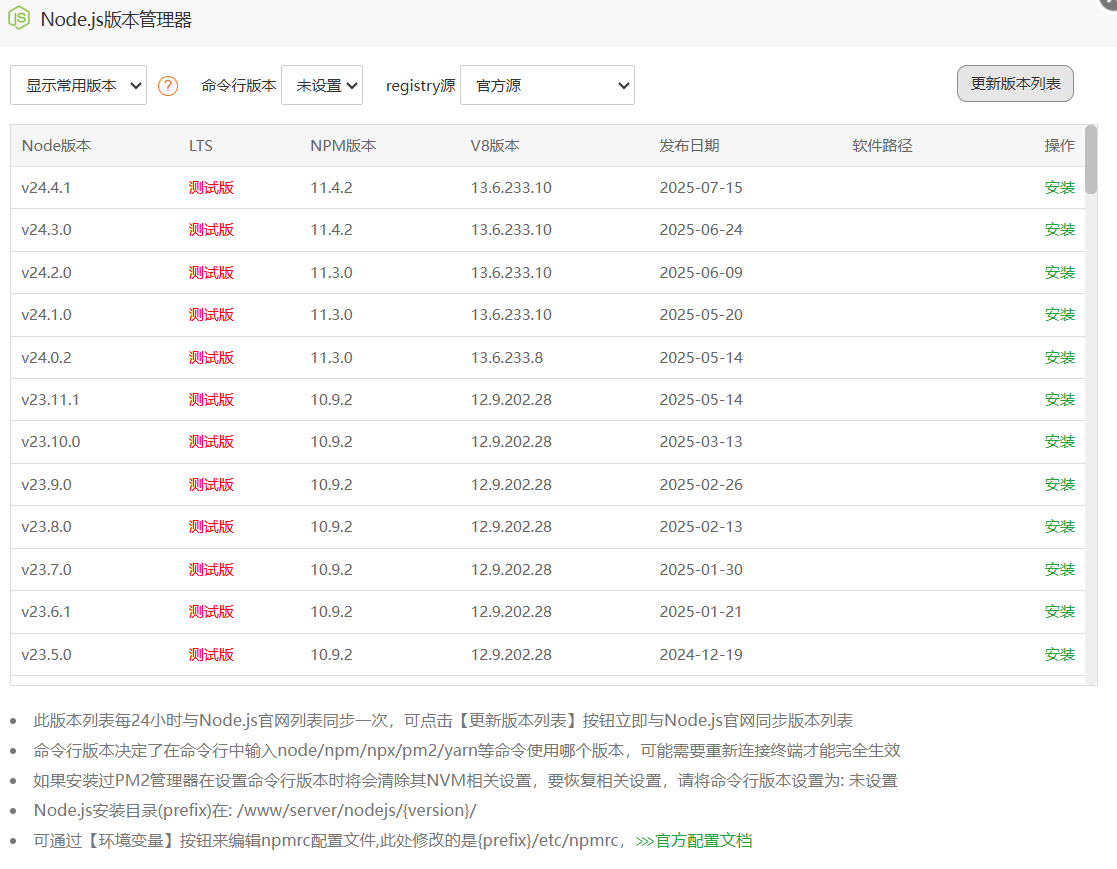Viewport: 1117px width, 869px height.
Task: Click release date 2025-02-13
Action: pos(701,526)
